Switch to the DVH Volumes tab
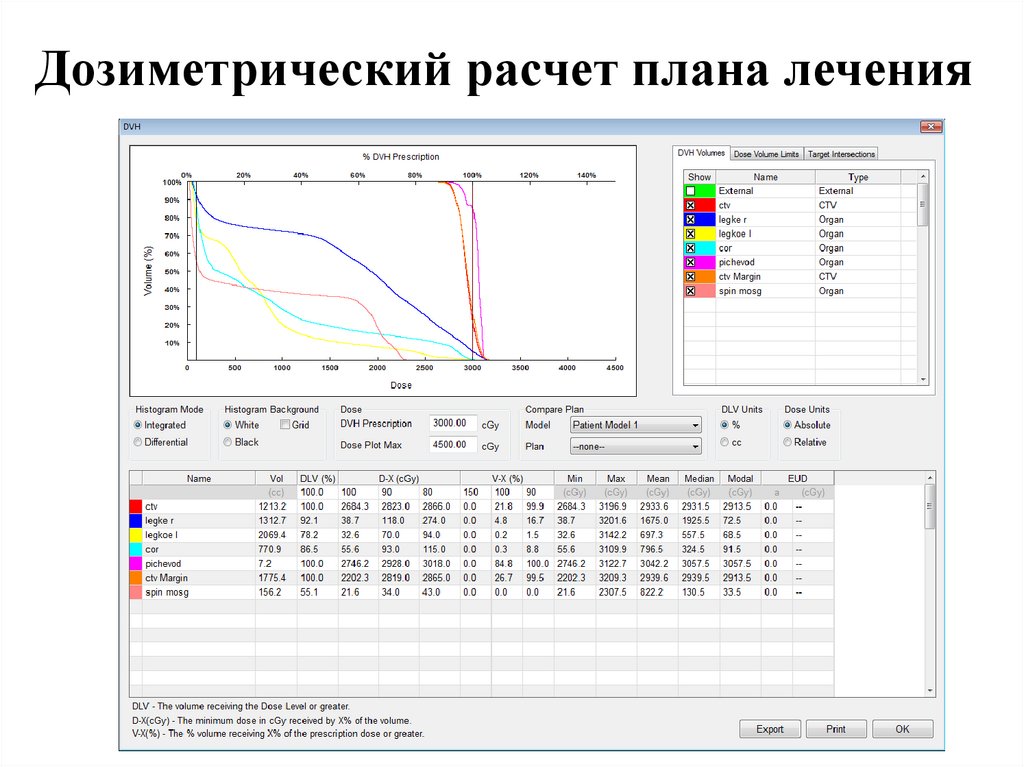This screenshot has width=1024, height=767. coord(701,153)
